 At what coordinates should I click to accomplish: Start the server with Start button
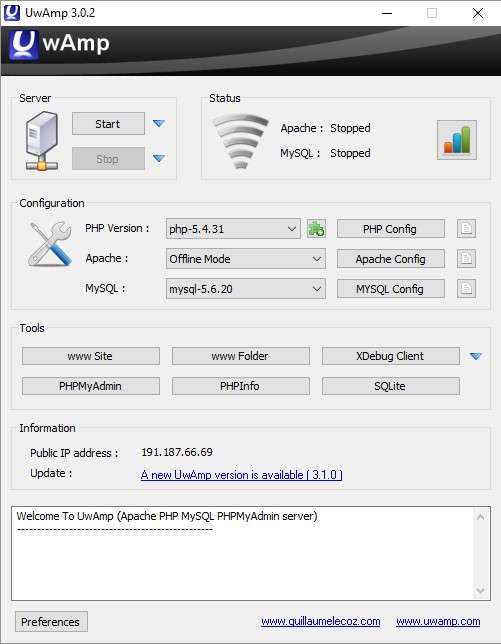pos(108,124)
